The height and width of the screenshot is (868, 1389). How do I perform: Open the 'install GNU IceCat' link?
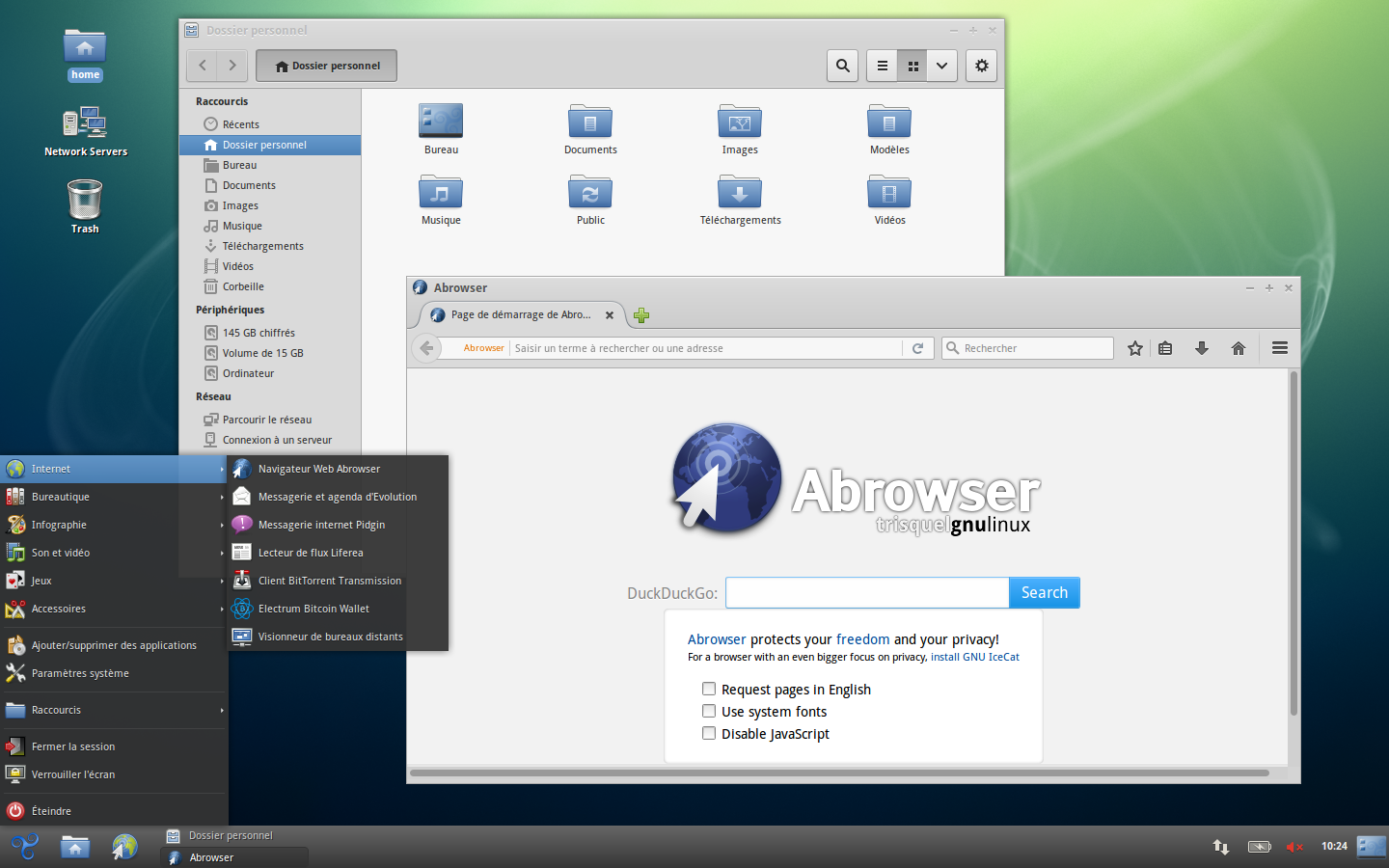point(975,658)
